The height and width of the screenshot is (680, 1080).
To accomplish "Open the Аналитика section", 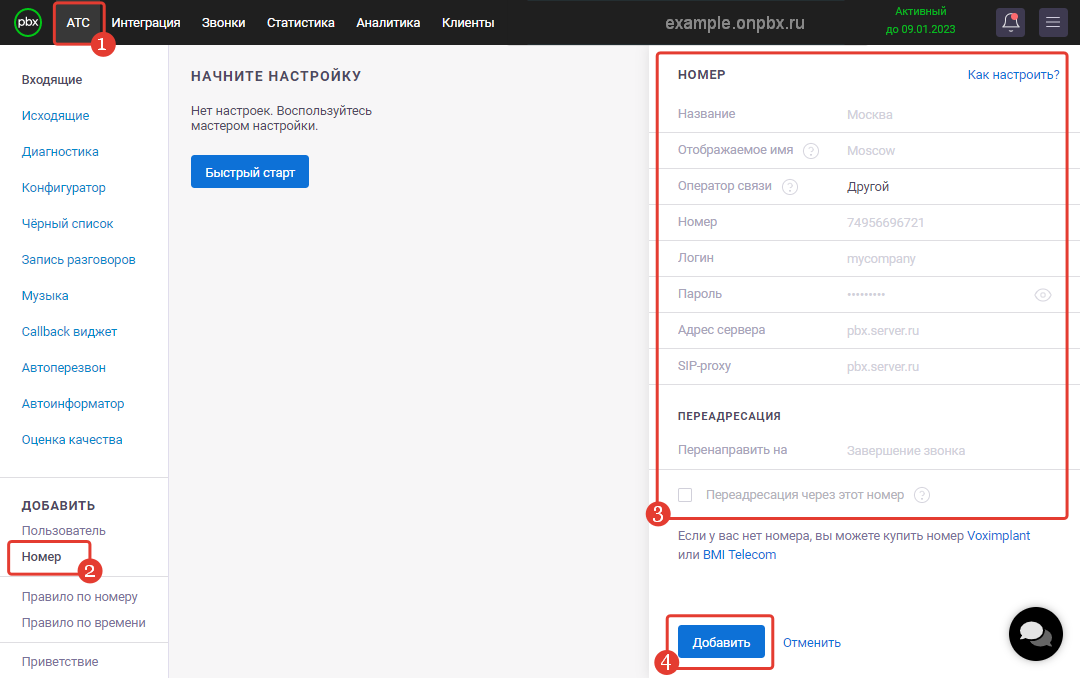I will point(388,22).
